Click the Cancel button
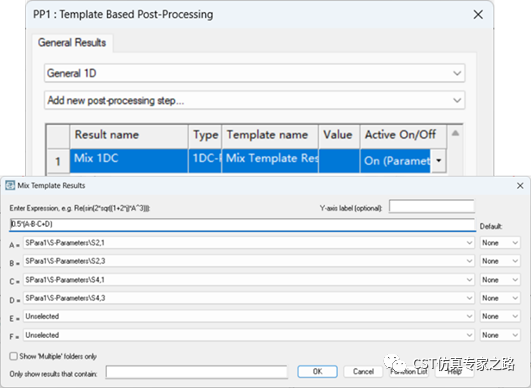 pyautogui.click(x=363, y=371)
